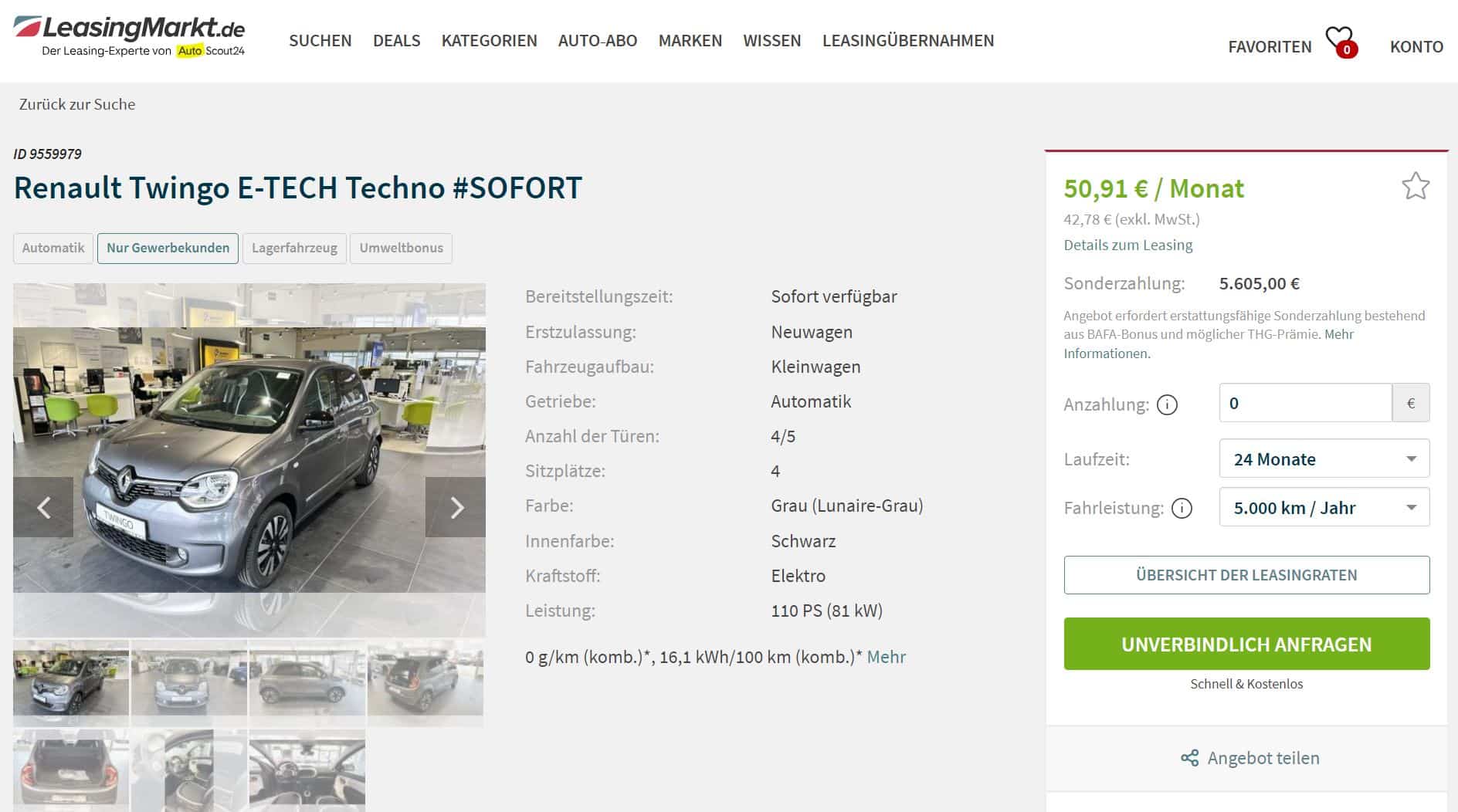Viewport: 1458px width, 812px height.
Task: Click the LeasingMarkt.de logo
Action: (x=129, y=36)
